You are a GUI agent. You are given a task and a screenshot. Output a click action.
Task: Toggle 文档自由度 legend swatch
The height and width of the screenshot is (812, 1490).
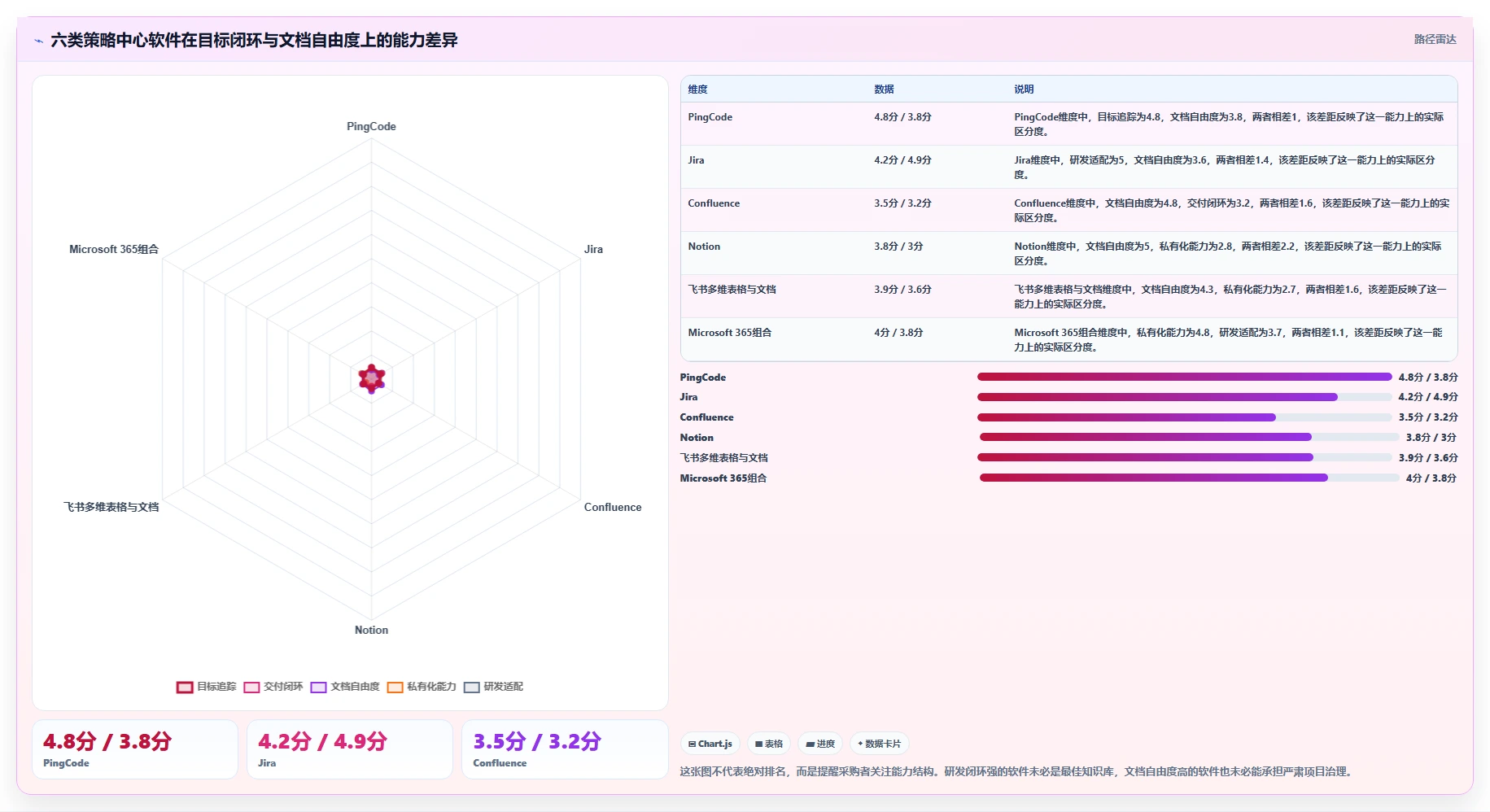318,688
